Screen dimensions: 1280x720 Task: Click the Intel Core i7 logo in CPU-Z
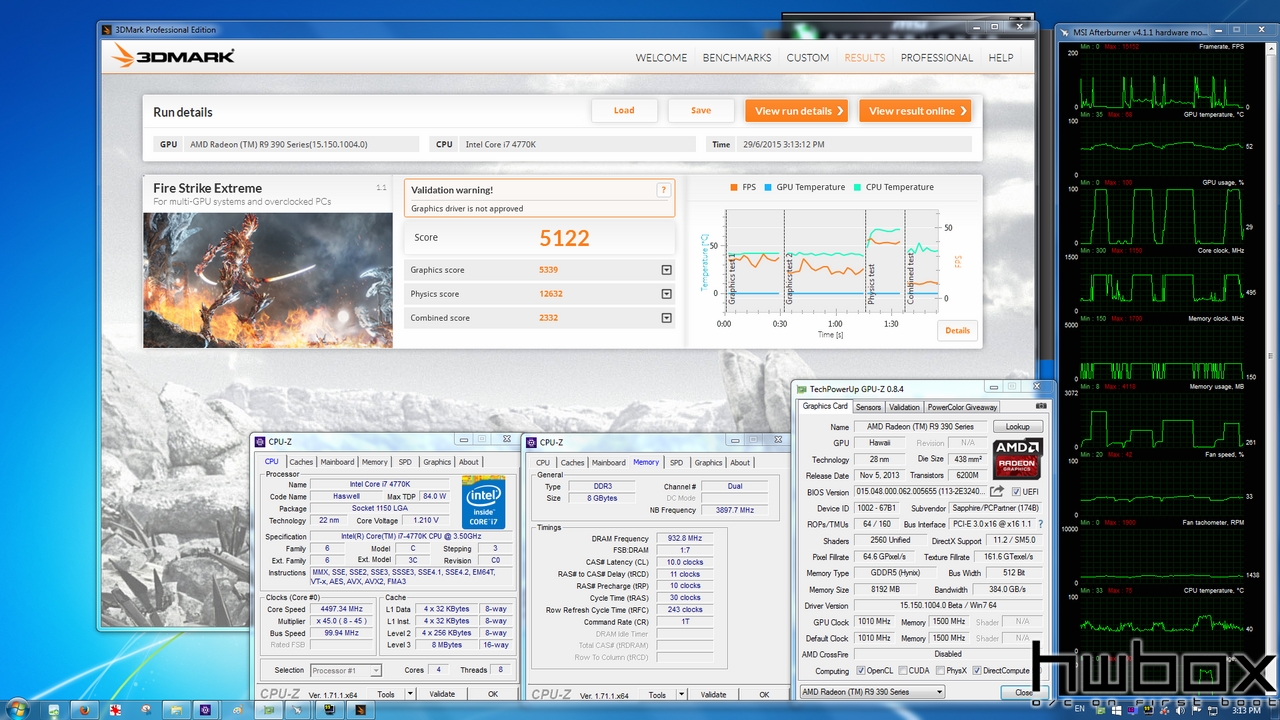pyautogui.click(x=483, y=503)
